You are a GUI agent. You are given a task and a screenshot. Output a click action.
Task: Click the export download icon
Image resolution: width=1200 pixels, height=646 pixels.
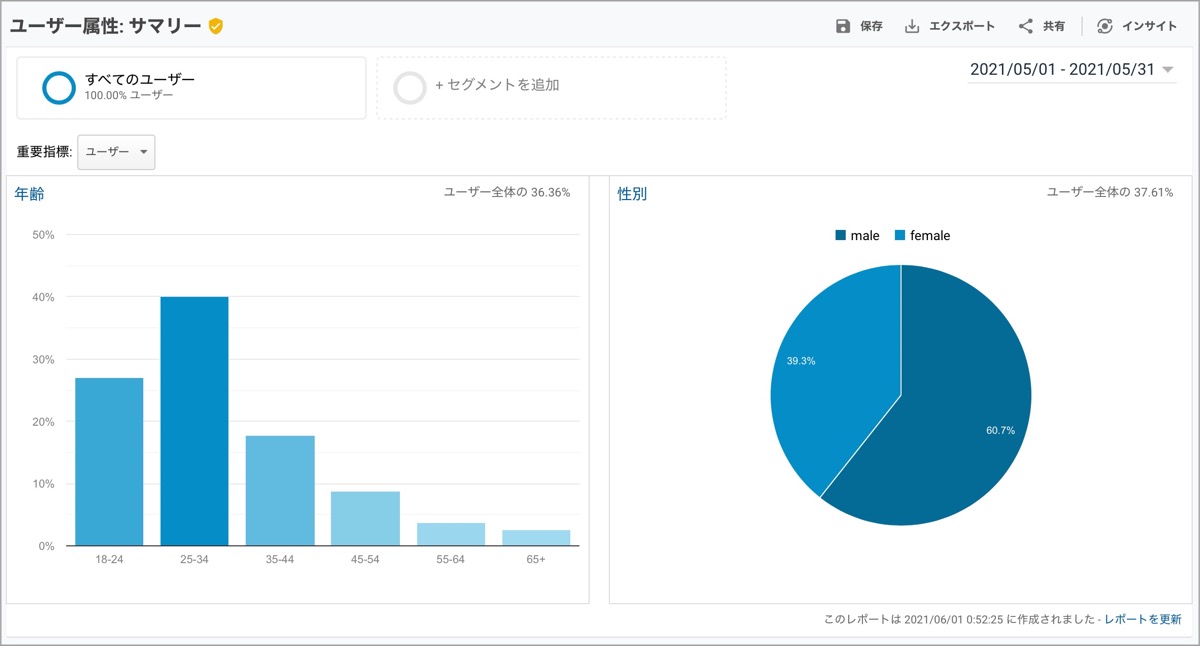pos(912,27)
